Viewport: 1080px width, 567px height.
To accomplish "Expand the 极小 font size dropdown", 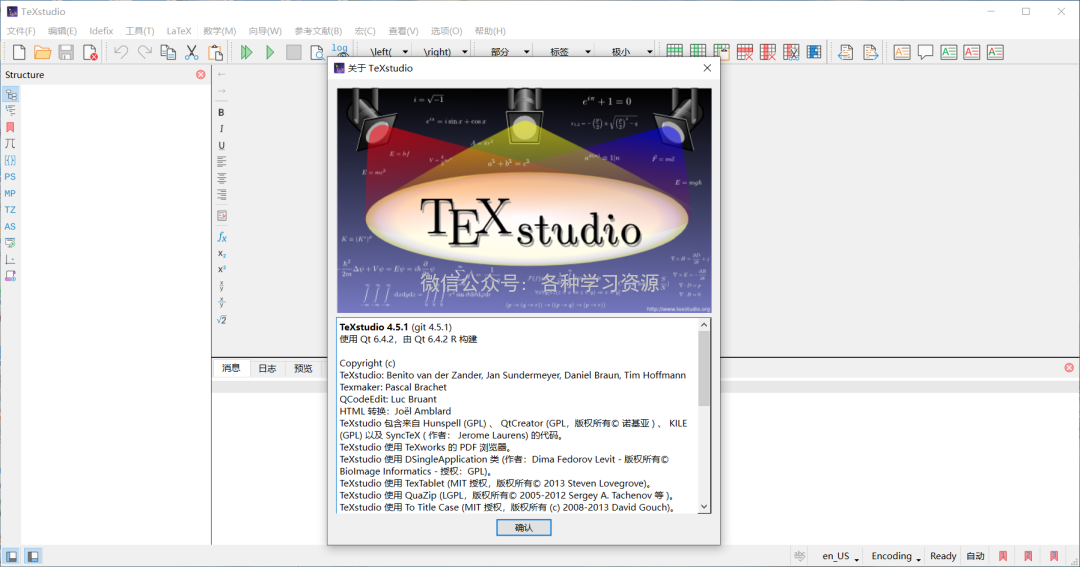I will 649,52.
